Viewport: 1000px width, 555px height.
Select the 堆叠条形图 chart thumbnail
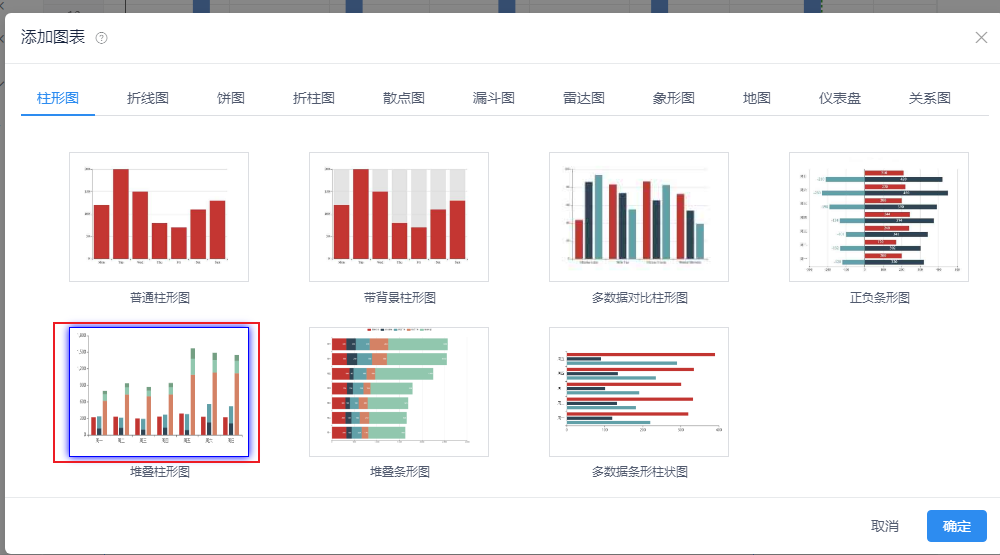399,392
